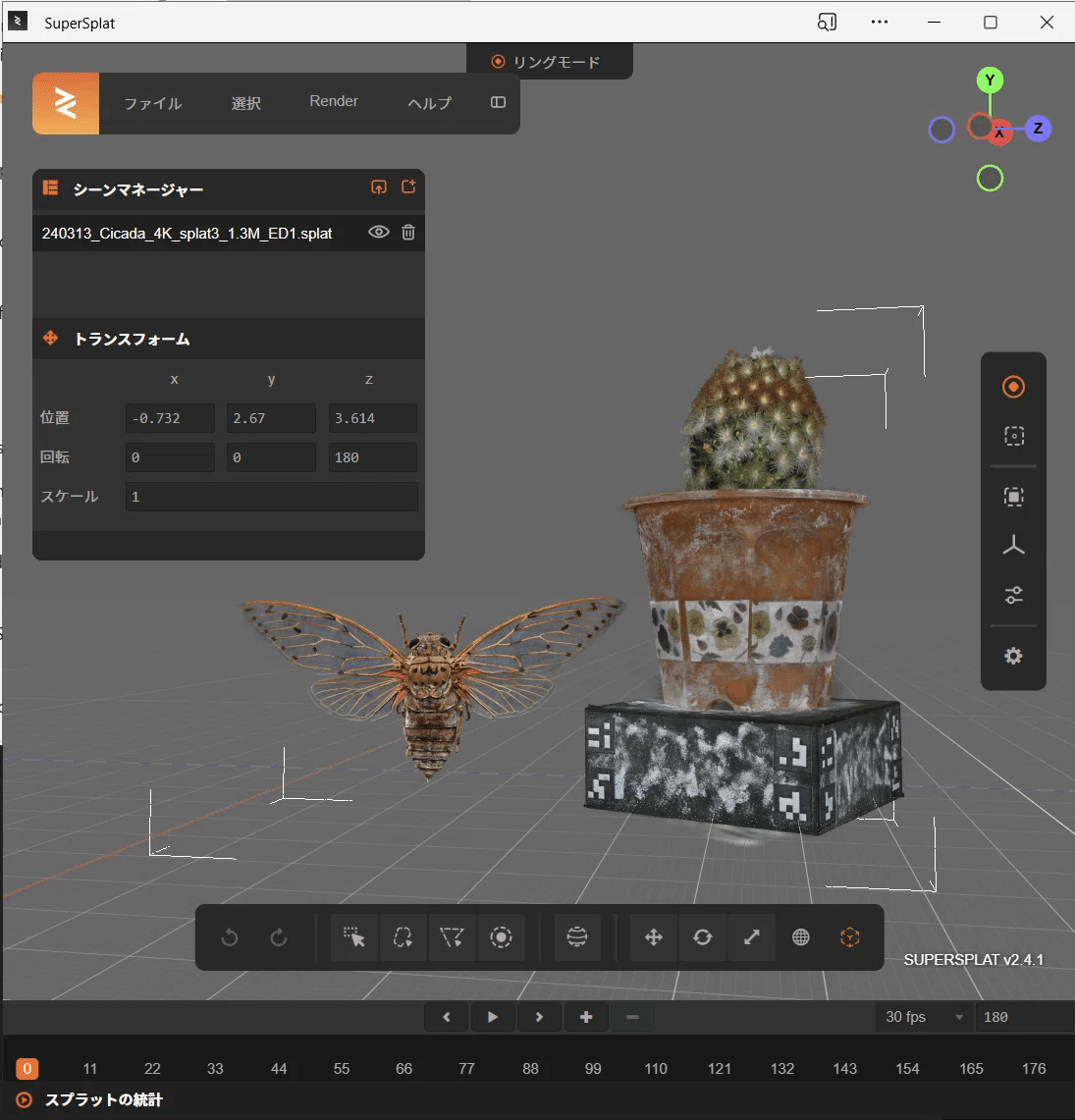Activate the Move transform tool
This screenshot has height=1120, width=1075.
pyautogui.click(x=653, y=937)
